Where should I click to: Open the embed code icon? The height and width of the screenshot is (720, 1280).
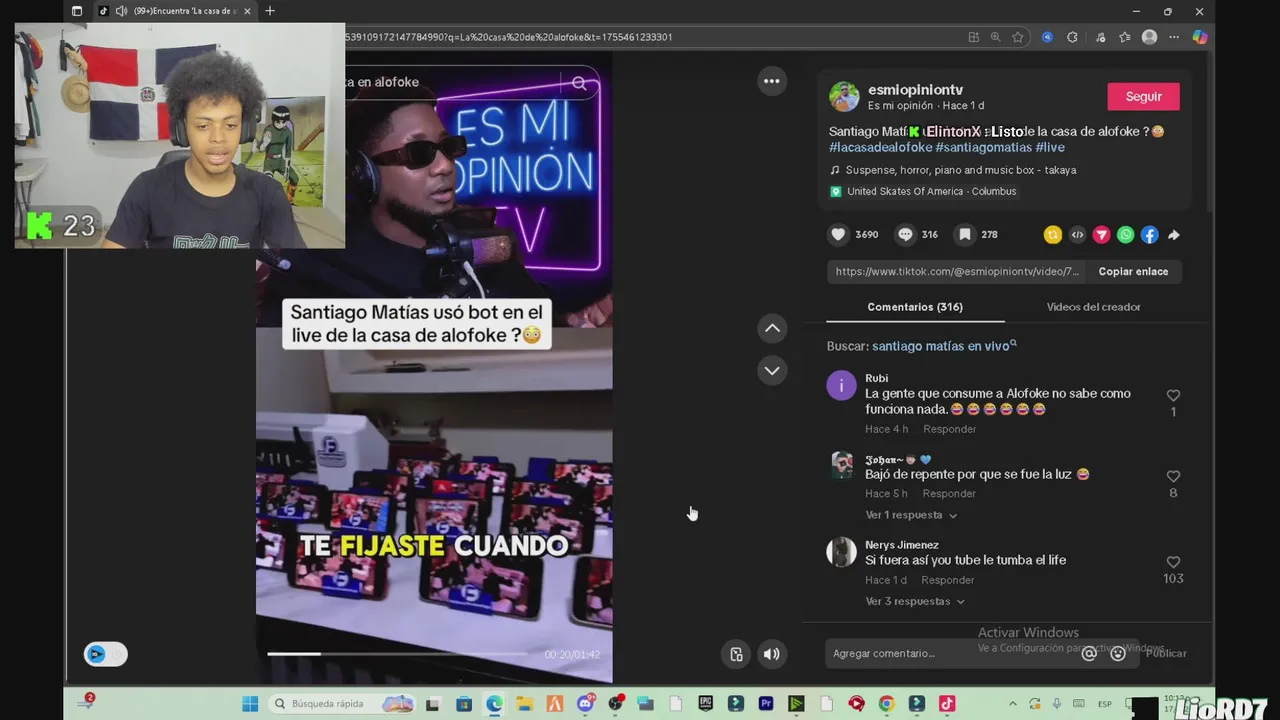tap(1077, 235)
